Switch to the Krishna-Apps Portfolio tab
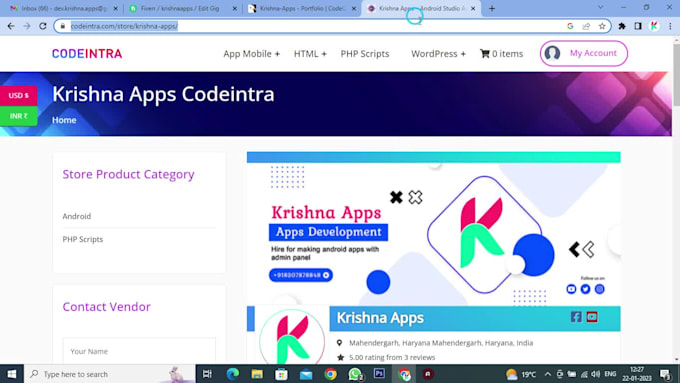This screenshot has width=680, height=383. pos(301,8)
